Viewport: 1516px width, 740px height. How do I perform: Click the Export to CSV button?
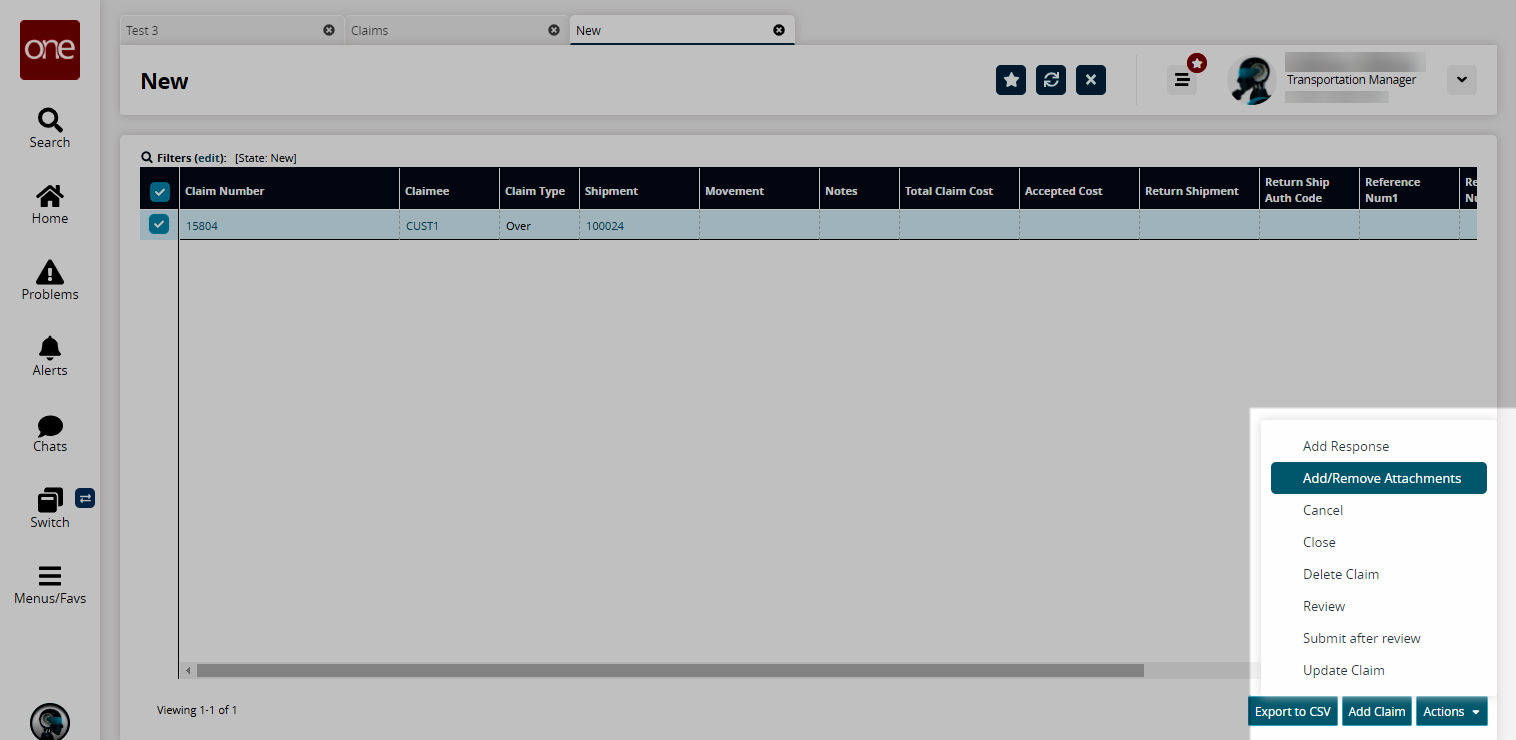click(1293, 711)
